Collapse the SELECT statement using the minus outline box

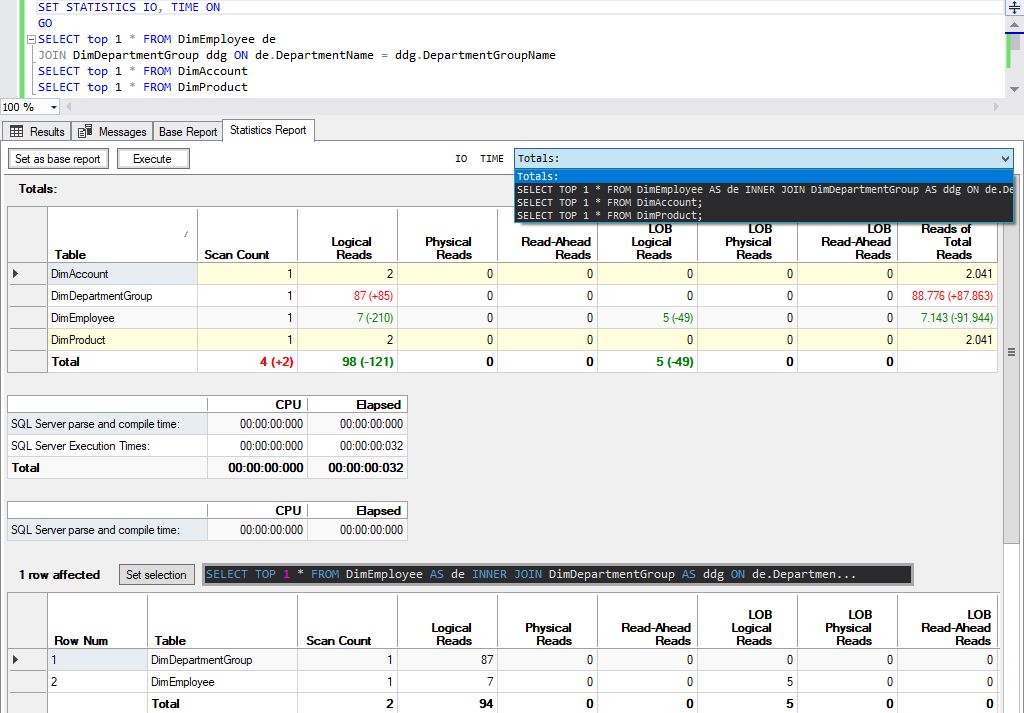pyautogui.click(x=32, y=39)
